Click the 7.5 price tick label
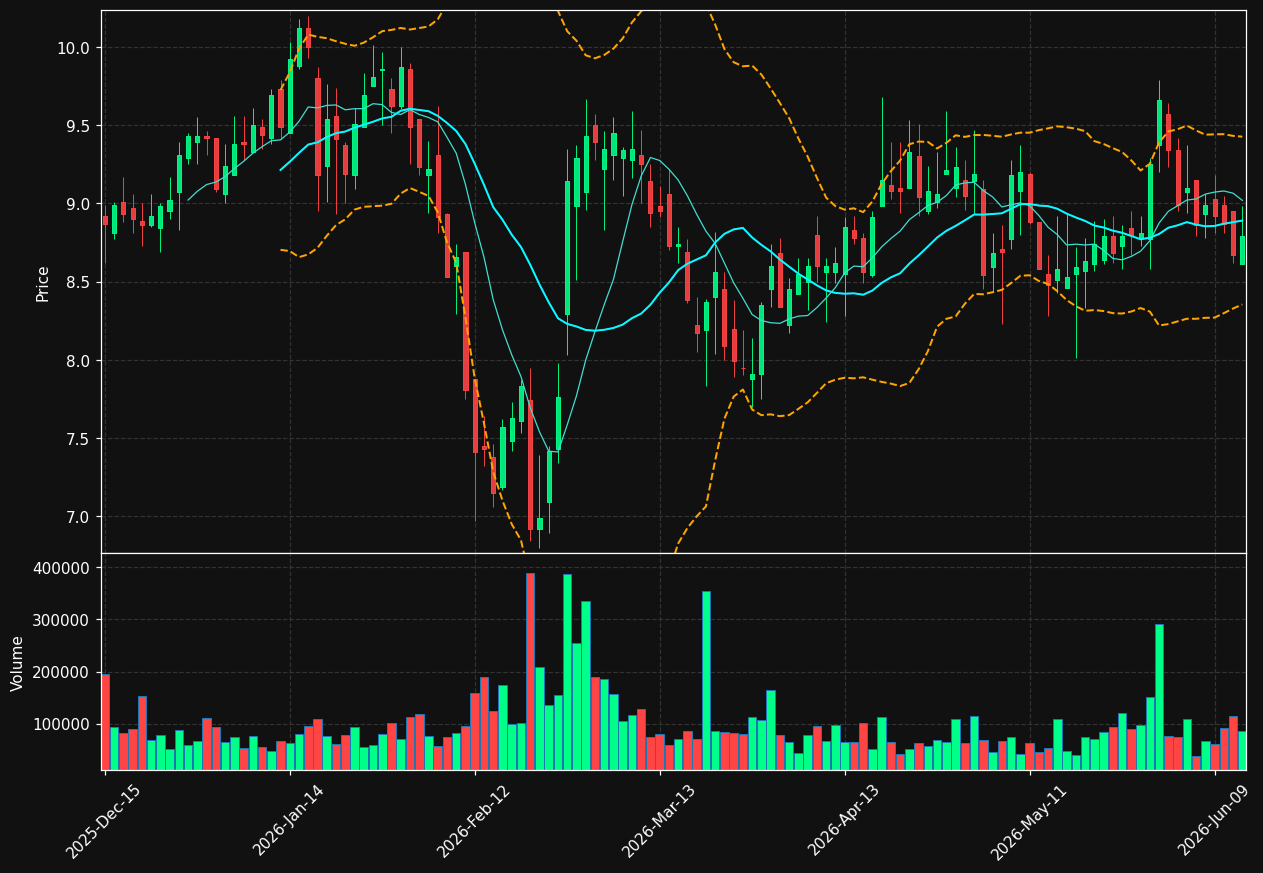The image size is (1263, 873). 76,439
